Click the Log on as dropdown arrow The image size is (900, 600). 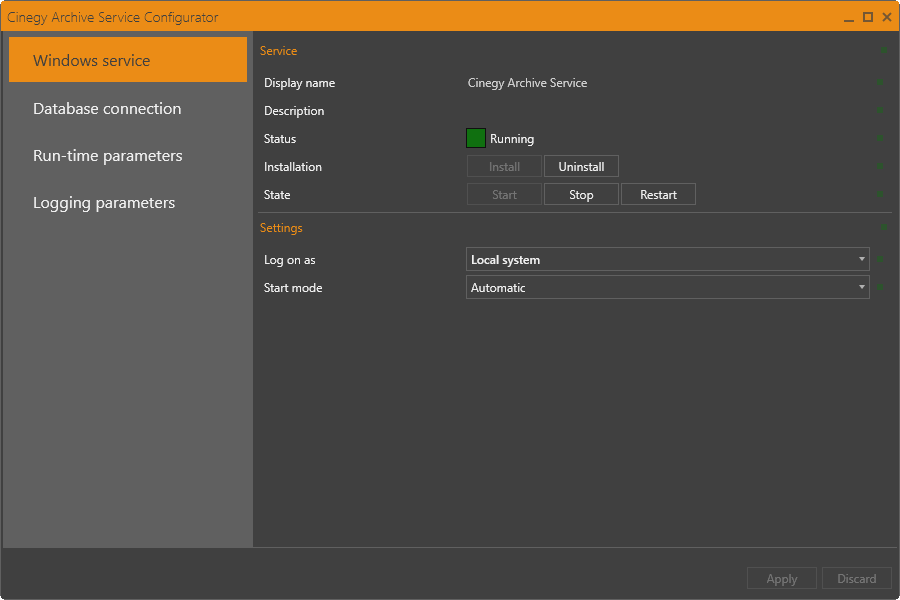[862, 259]
